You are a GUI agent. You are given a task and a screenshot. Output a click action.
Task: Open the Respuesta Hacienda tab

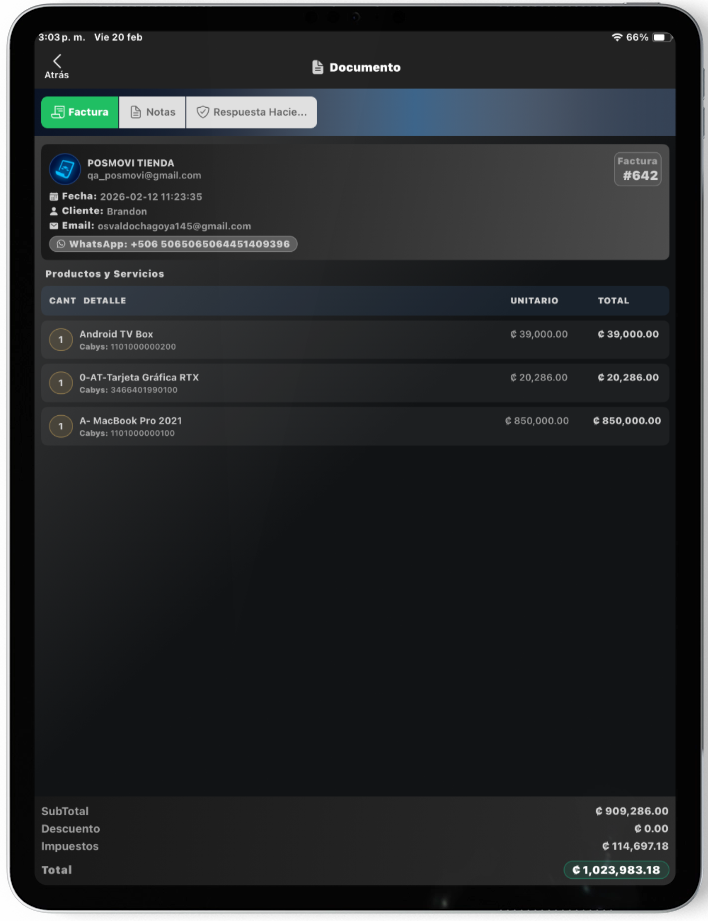click(x=251, y=112)
